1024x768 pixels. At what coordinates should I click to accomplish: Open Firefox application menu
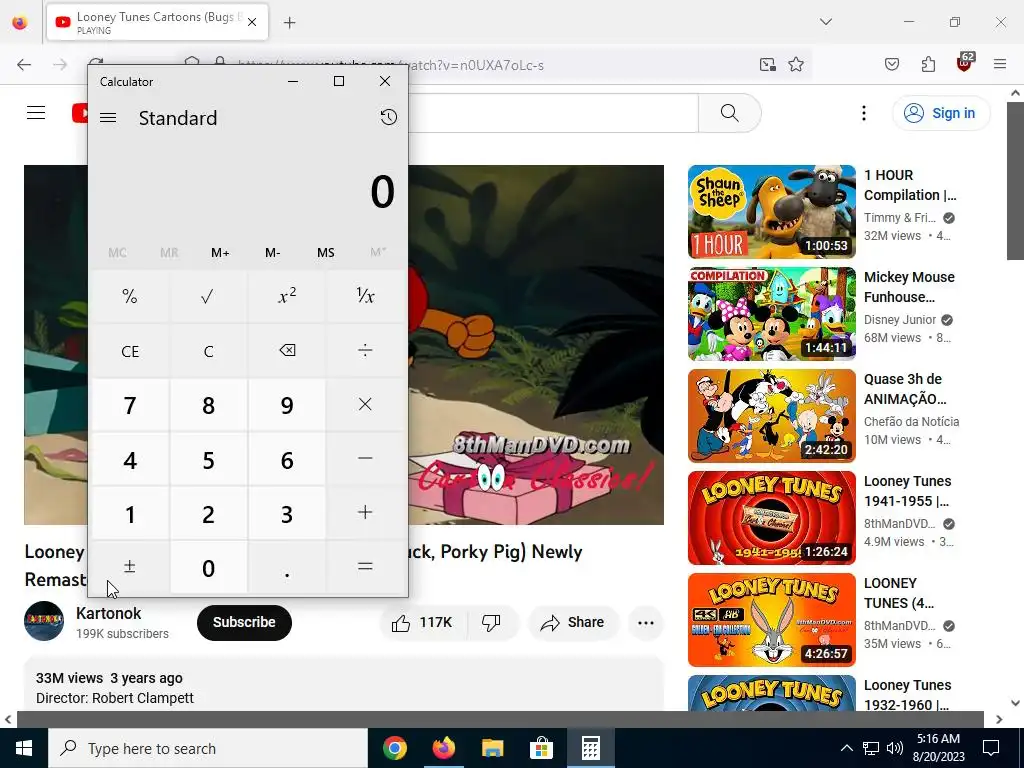click(1000, 64)
